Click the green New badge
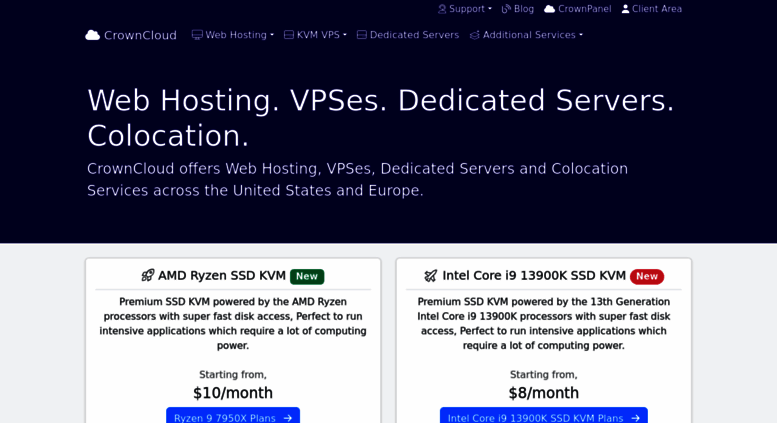 tap(307, 276)
